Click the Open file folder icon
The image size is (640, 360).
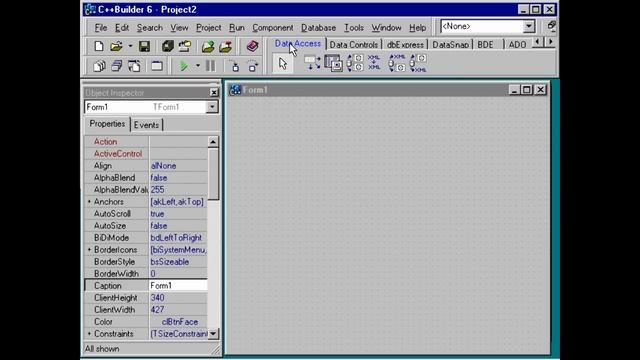point(116,46)
